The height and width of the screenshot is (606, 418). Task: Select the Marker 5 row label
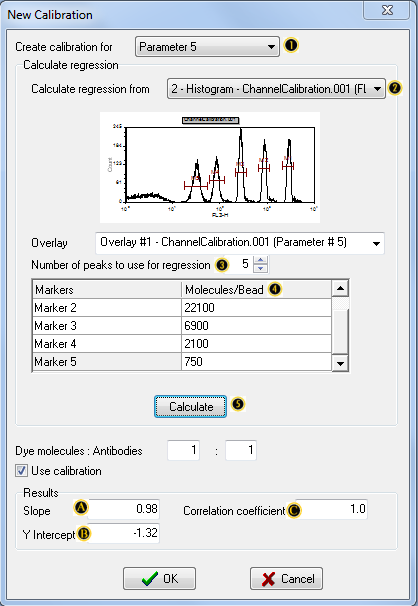click(107, 362)
